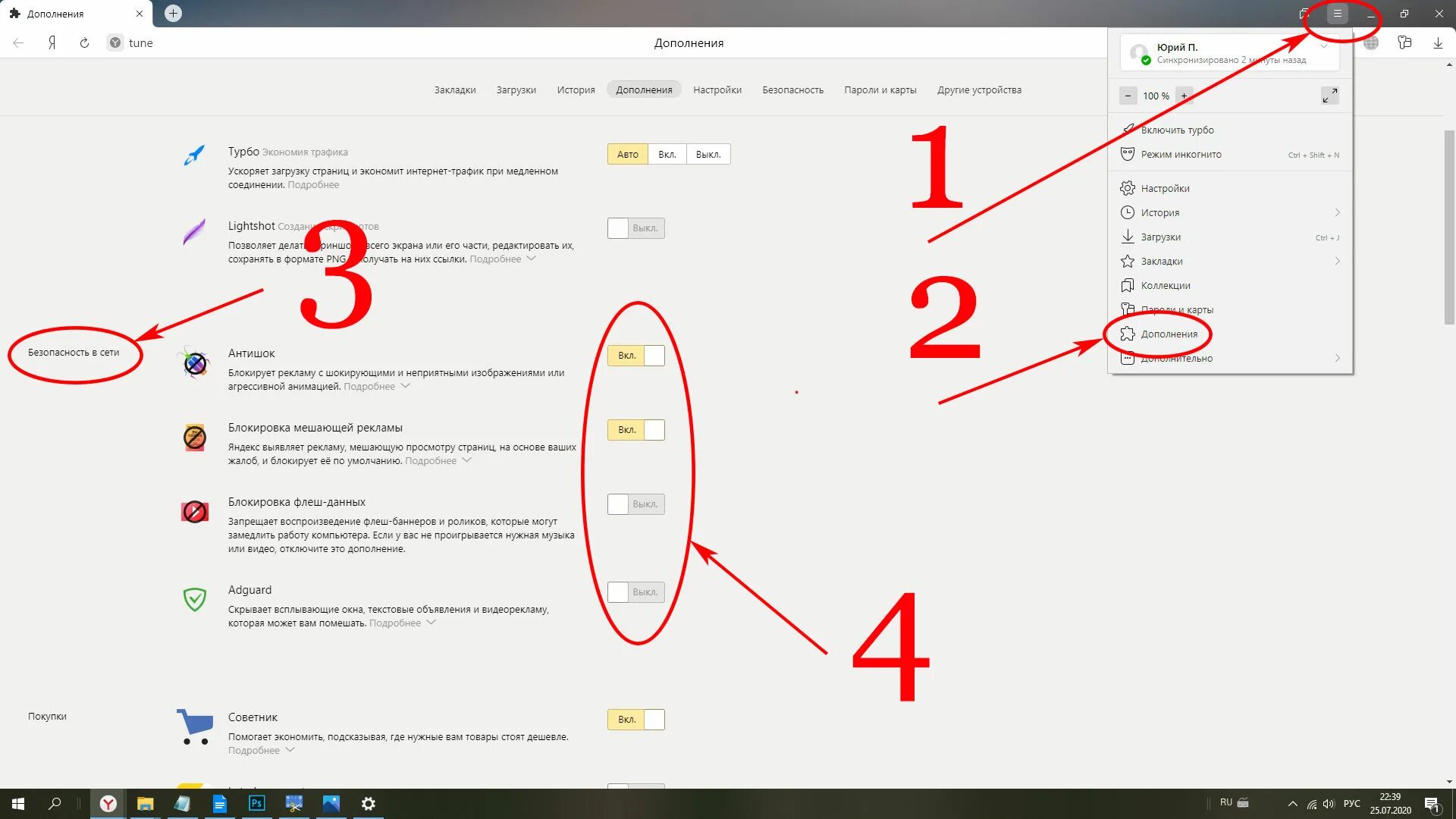
Task: Click the volume icon in system tray
Action: [1329, 804]
